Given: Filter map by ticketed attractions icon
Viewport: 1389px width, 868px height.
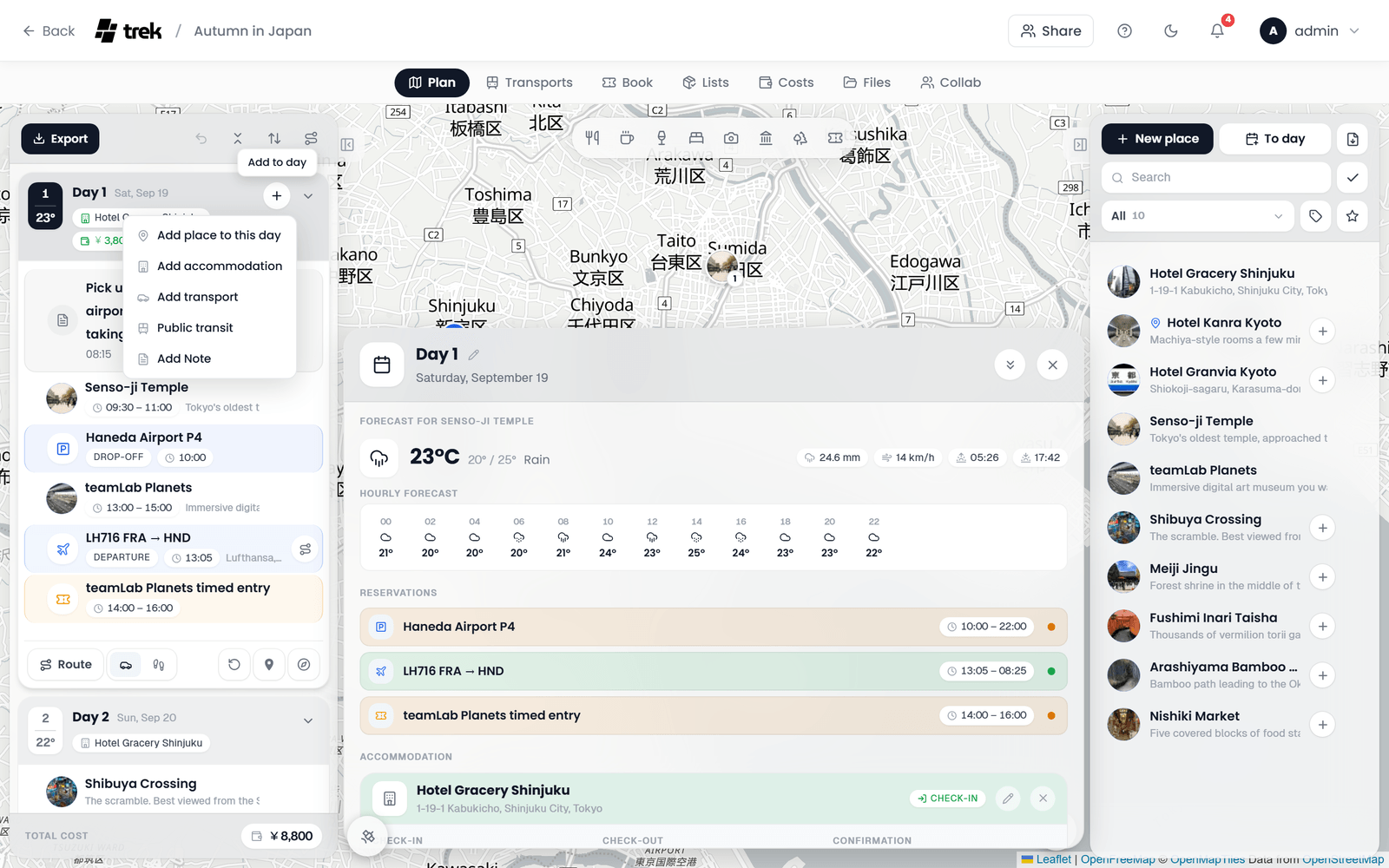Looking at the screenshot, I should [x=835, y=138].
